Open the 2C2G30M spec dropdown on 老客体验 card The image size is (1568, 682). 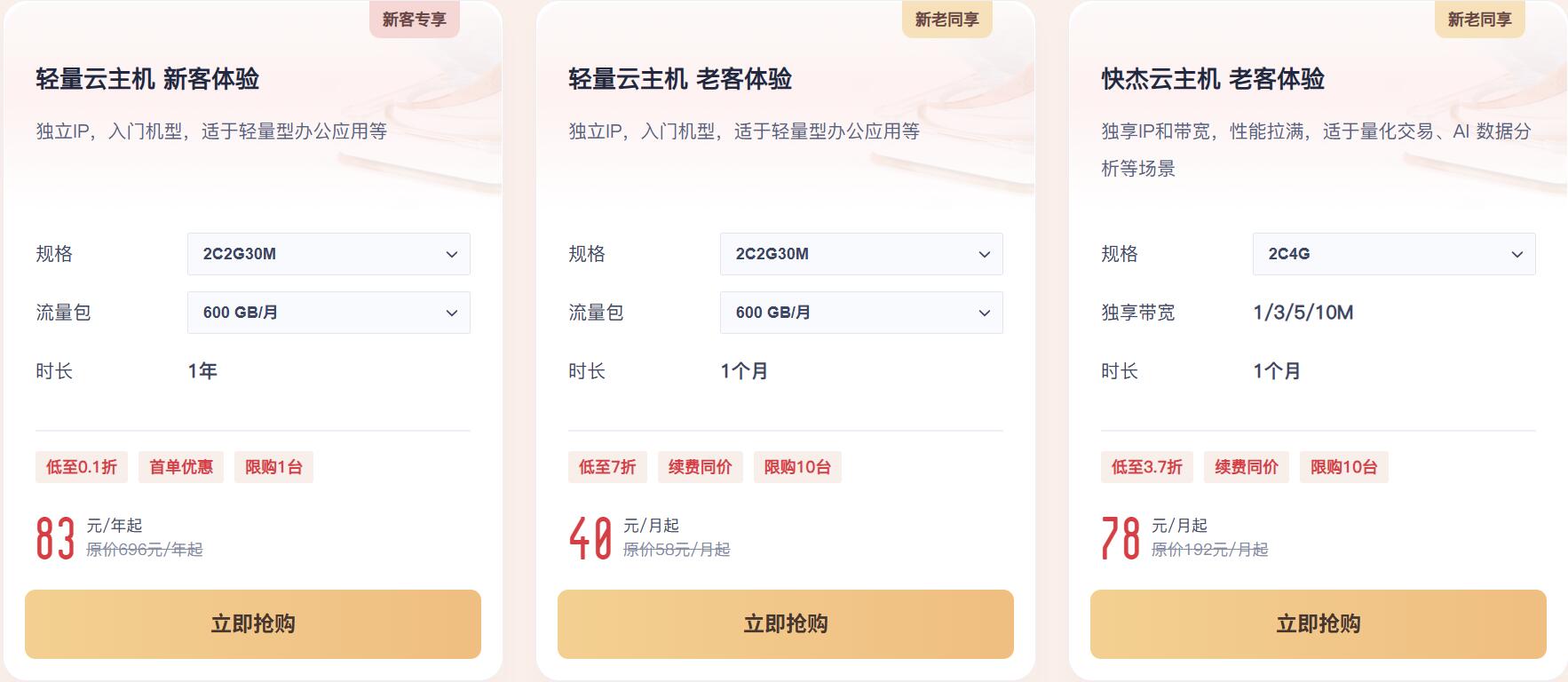click(860, 254)
